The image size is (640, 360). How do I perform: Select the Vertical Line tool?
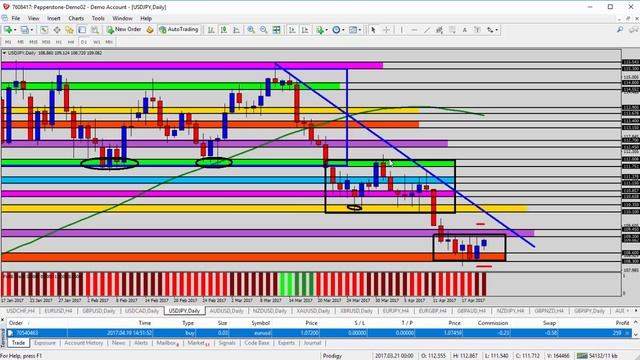[x=401, y=30]
